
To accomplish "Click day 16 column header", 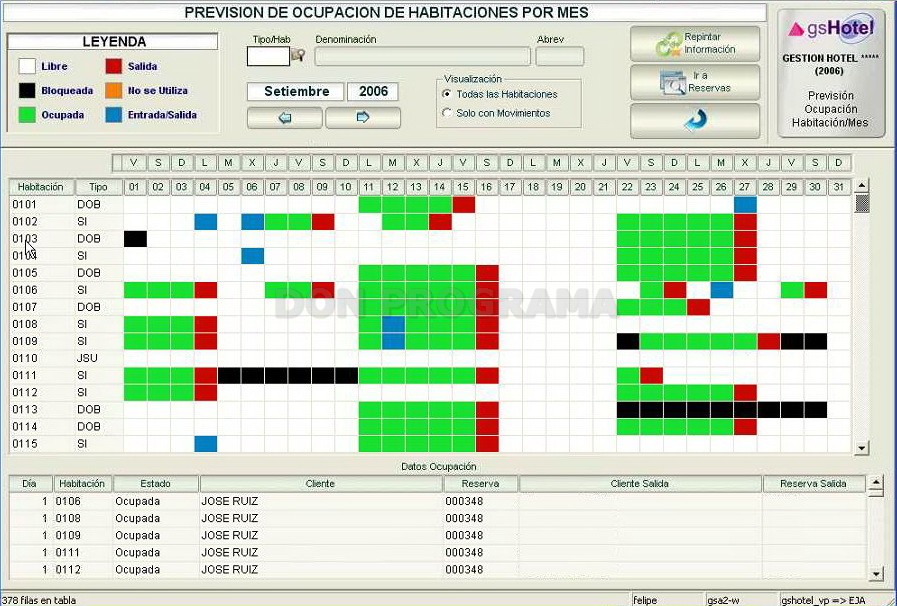I will tap(486, 187).
